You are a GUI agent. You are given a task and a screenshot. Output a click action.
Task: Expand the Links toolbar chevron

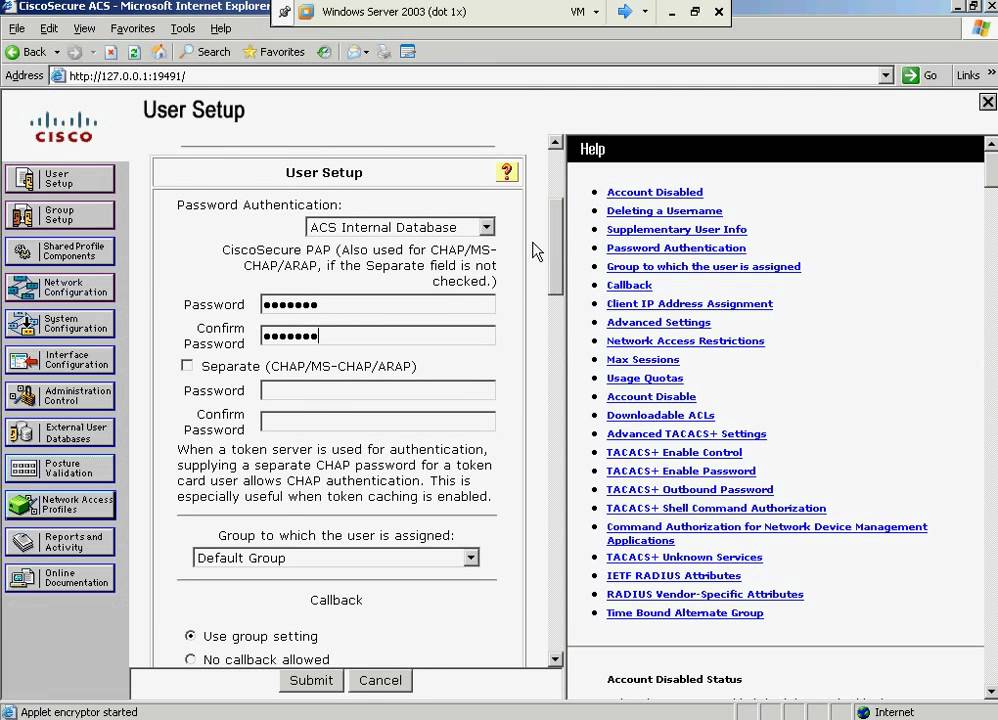(x=991, y=74)
